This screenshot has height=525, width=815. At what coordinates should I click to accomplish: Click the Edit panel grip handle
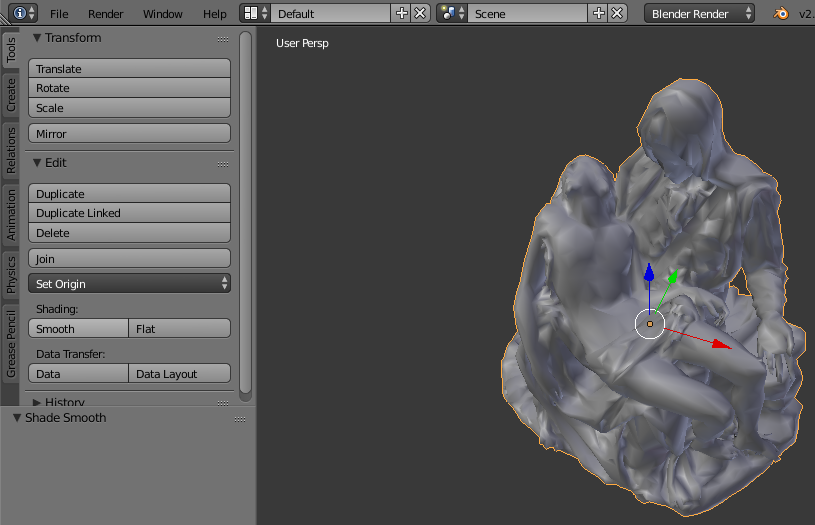coord(223,164)
